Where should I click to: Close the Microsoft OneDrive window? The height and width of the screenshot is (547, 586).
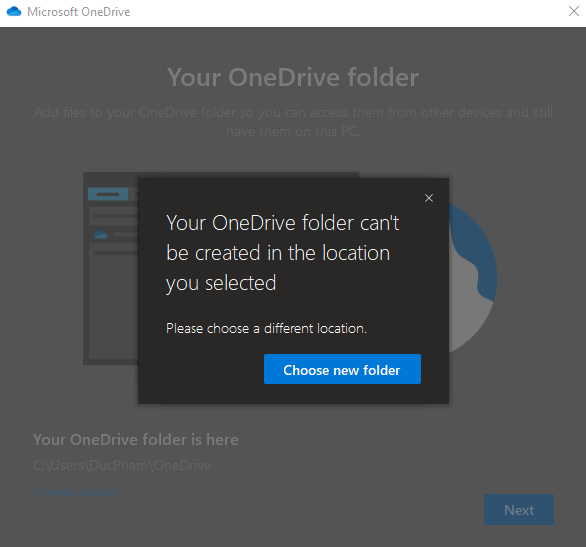(x=573, y=11)
